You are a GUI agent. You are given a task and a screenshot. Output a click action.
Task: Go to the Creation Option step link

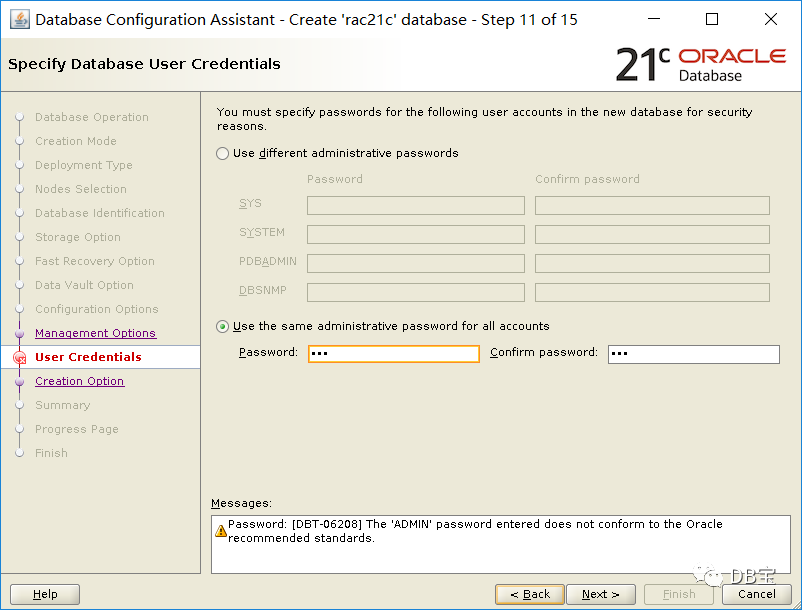tap(79, 381)
